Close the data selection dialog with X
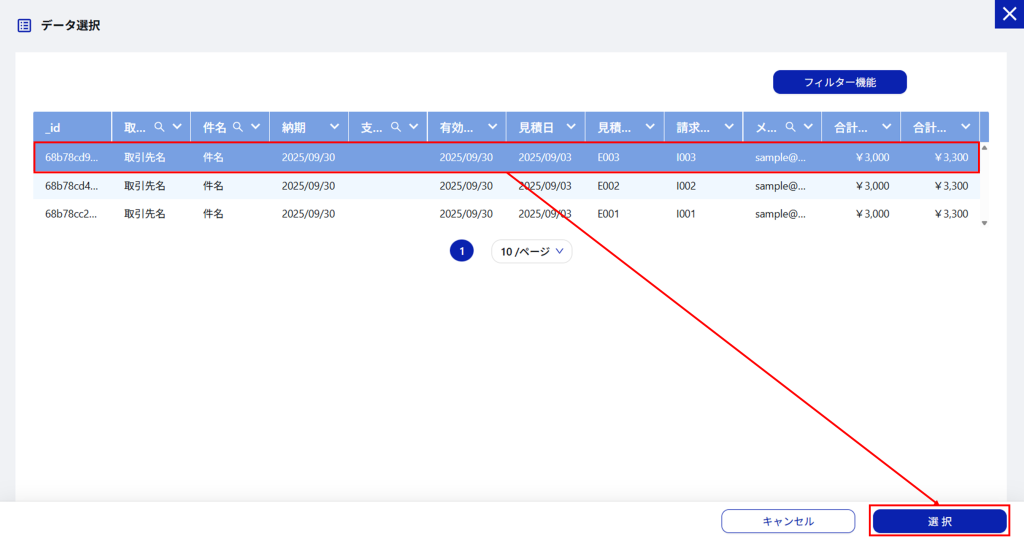Image resolution: width=1024 pixels, height=539 pixels. [1008, 14]
